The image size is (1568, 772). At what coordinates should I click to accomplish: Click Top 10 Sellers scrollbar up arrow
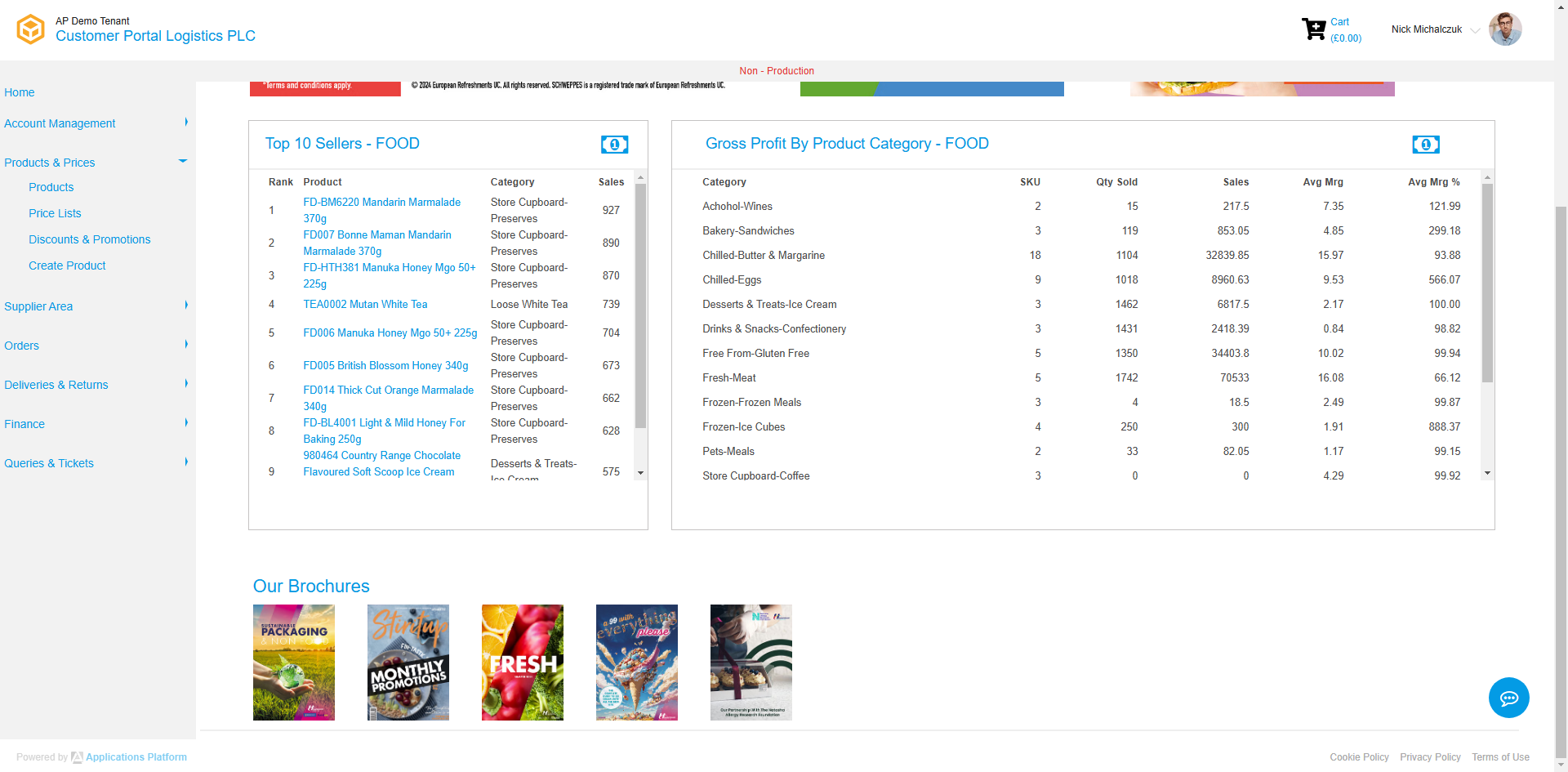click(640, 177)
